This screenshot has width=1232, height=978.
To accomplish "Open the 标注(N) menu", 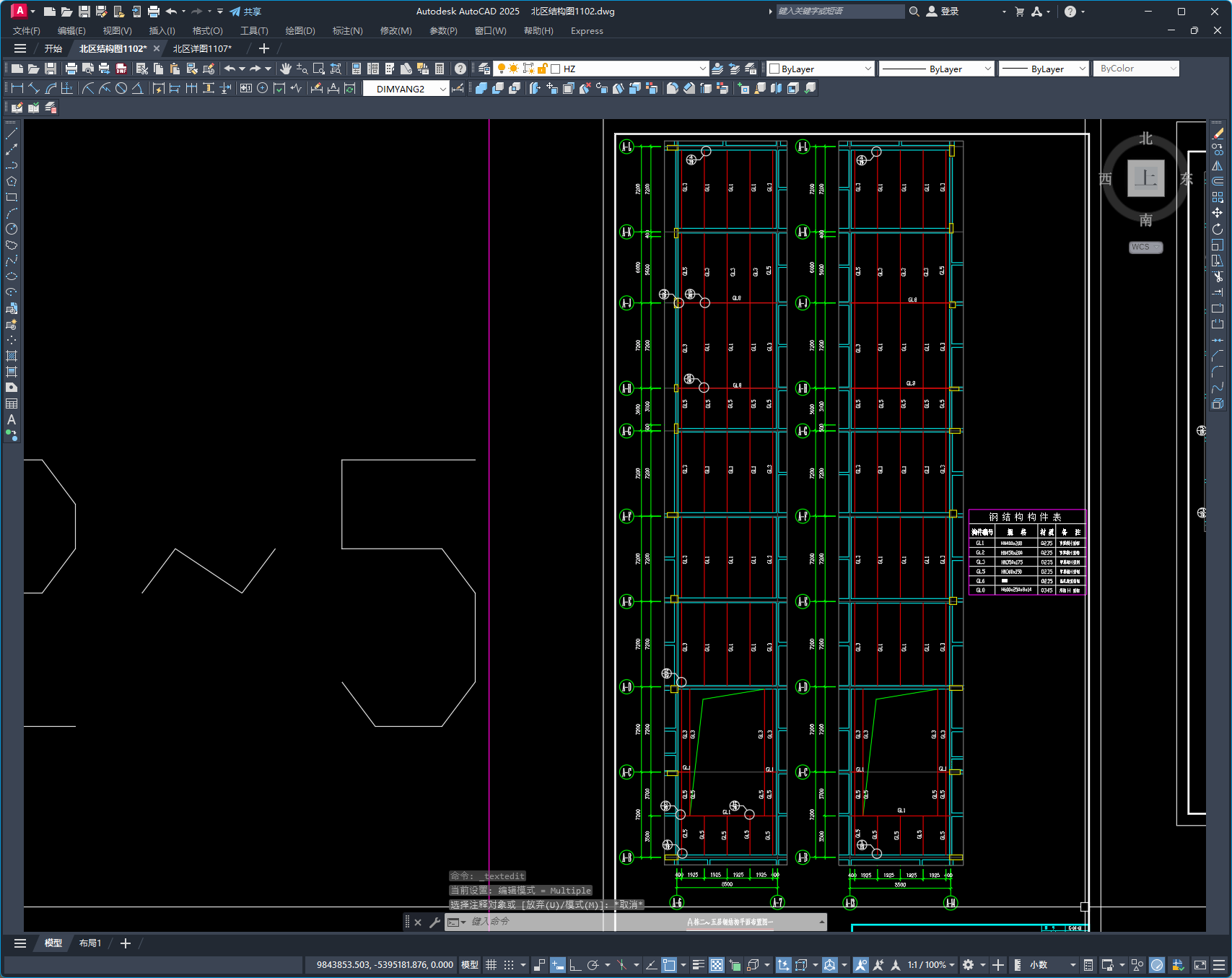I will [x=347, y=31].
